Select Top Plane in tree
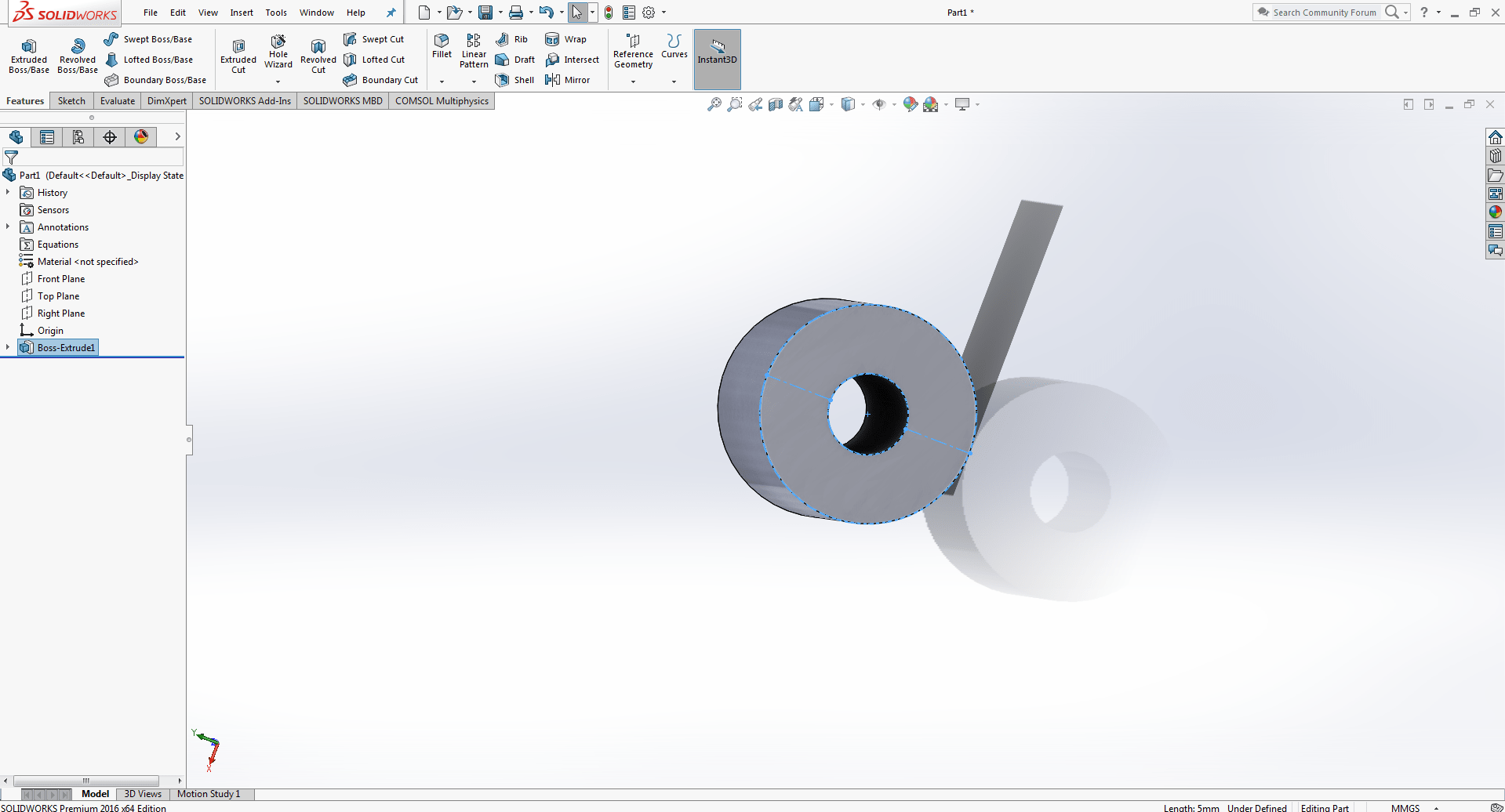 coord(50,296)
